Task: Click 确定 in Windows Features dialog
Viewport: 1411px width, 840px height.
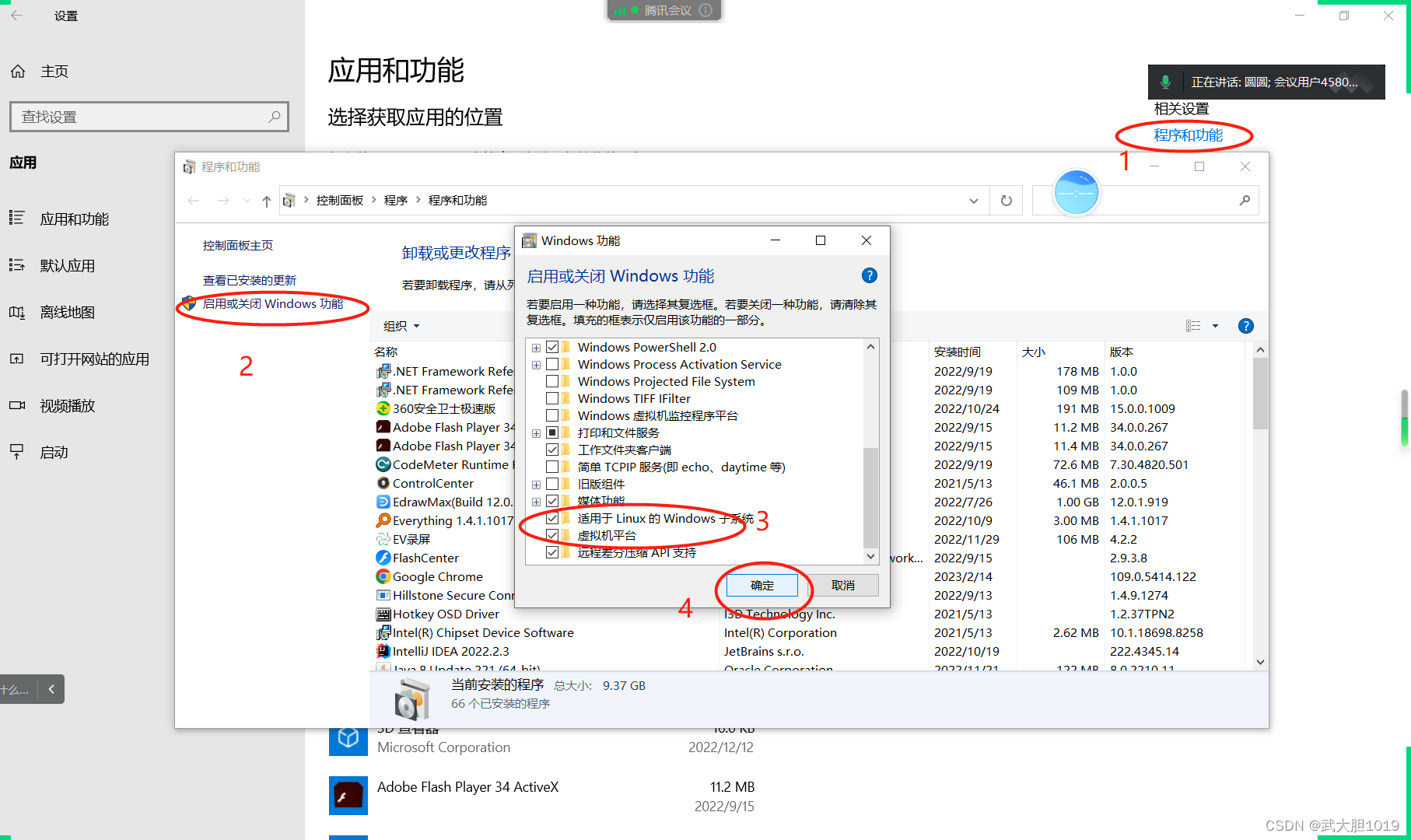Action: click(x=762, y=585)
